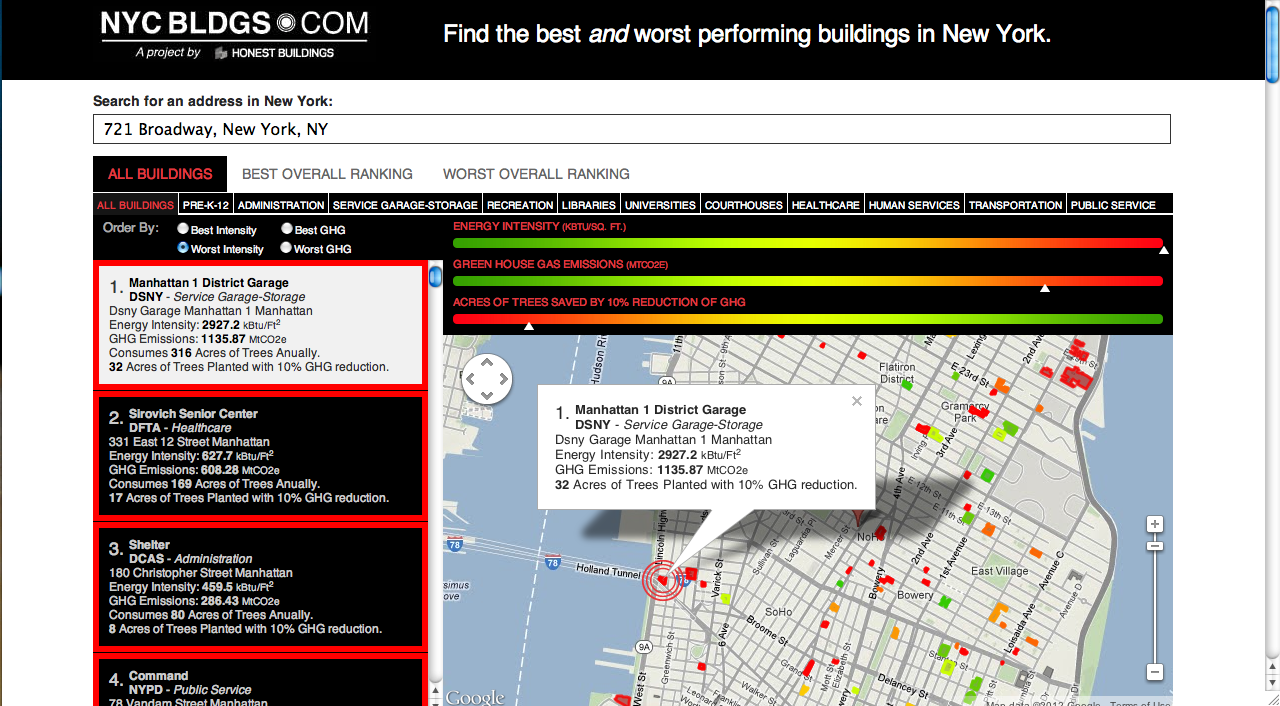The width and height of the screenshot is (1280, 706).
Task: Select Best Intensity ordering
Action: 183,230
